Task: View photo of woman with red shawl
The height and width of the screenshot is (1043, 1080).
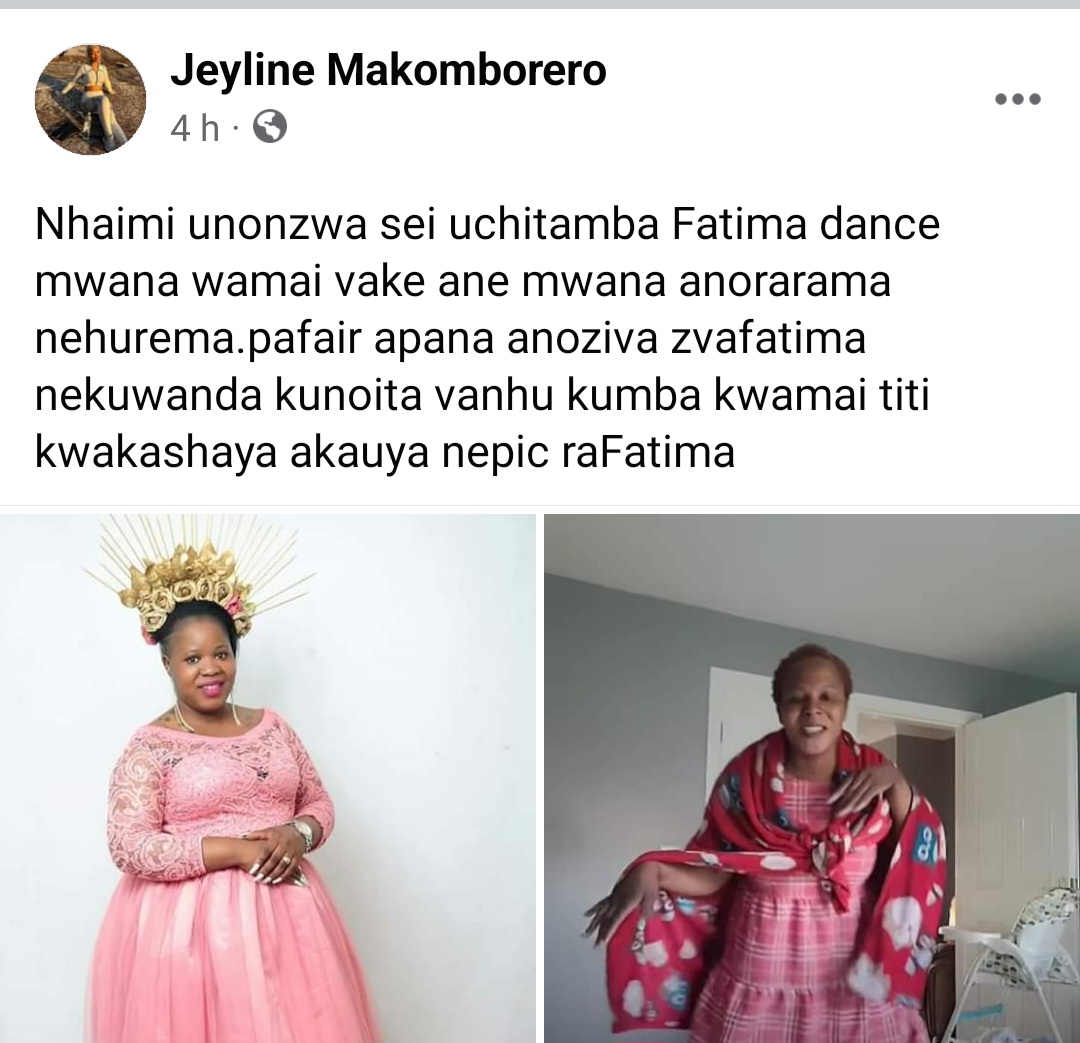Action: point(812,778)
